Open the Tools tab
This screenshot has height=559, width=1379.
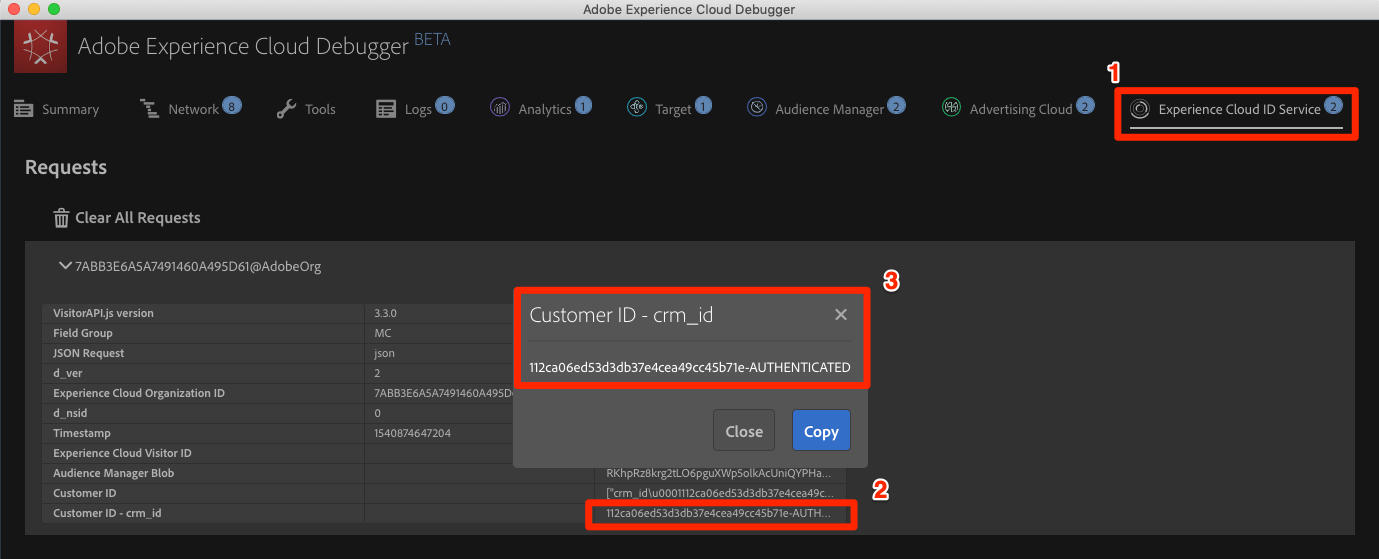pos(306,109)
